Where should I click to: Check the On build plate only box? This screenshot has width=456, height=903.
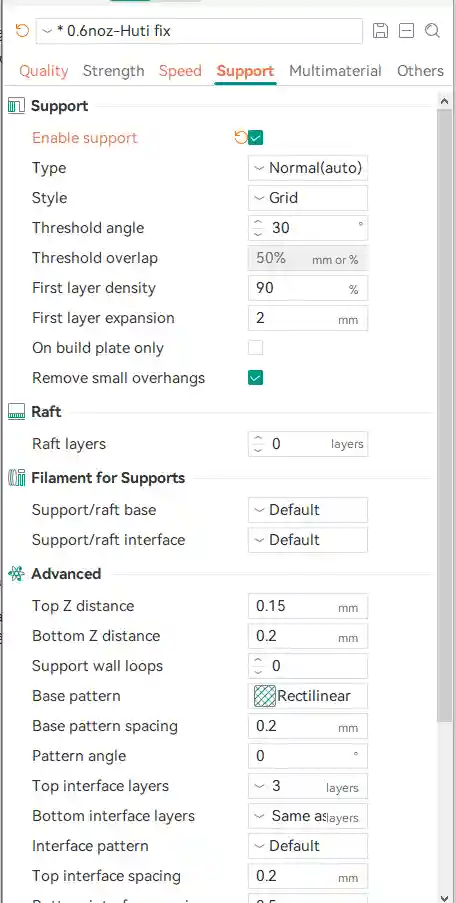pos(256,348)
